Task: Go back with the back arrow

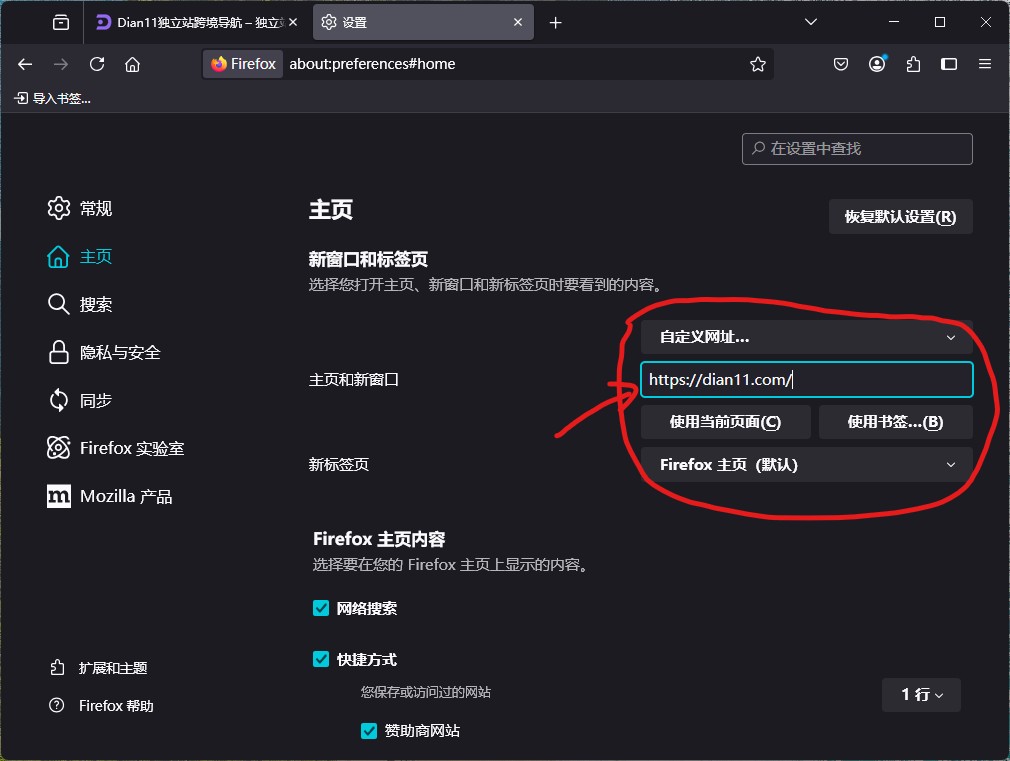Action: 25,64
